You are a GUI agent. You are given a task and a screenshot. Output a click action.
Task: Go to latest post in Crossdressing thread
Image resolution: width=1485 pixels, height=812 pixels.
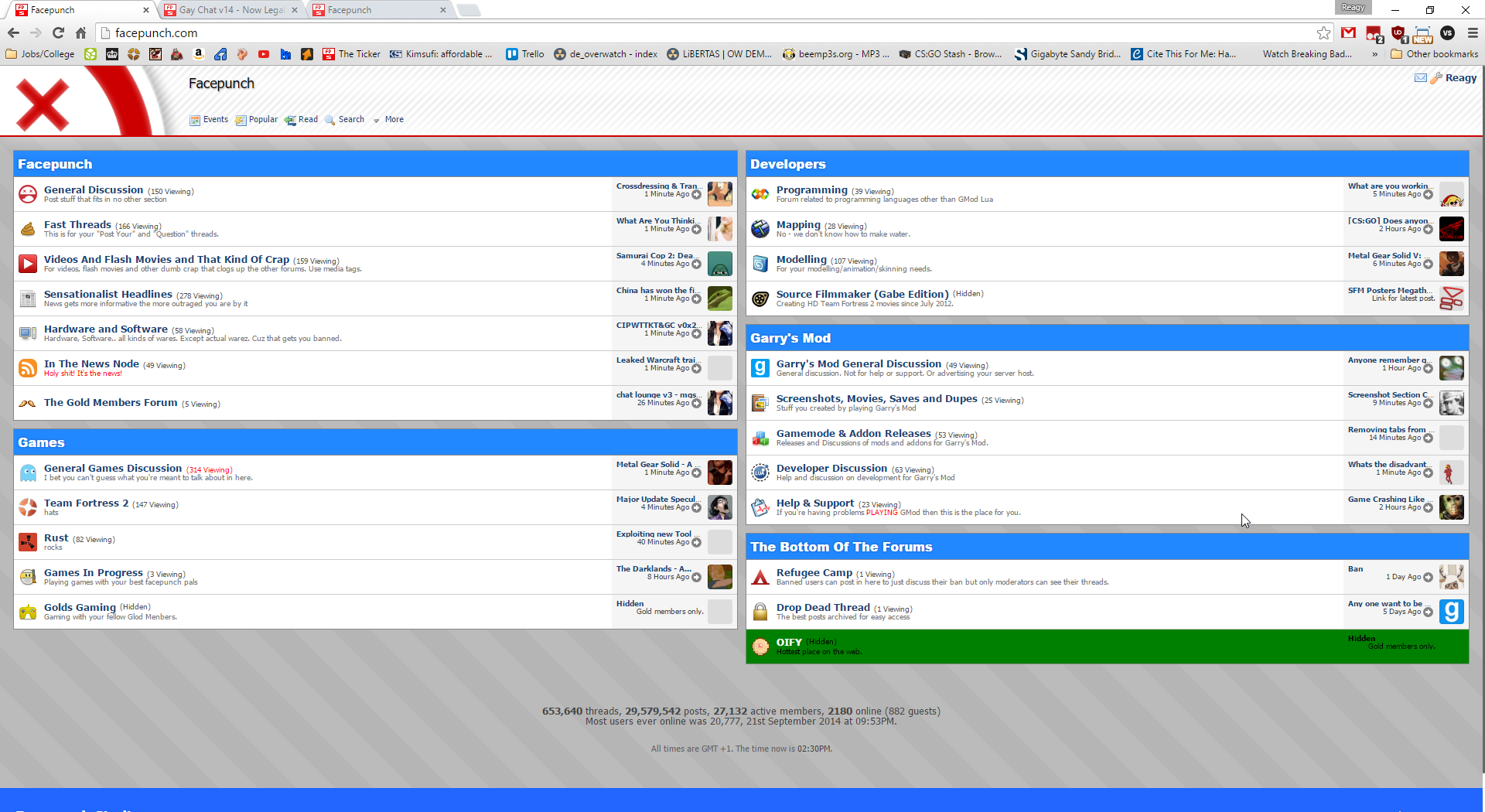tap(697, 195)
